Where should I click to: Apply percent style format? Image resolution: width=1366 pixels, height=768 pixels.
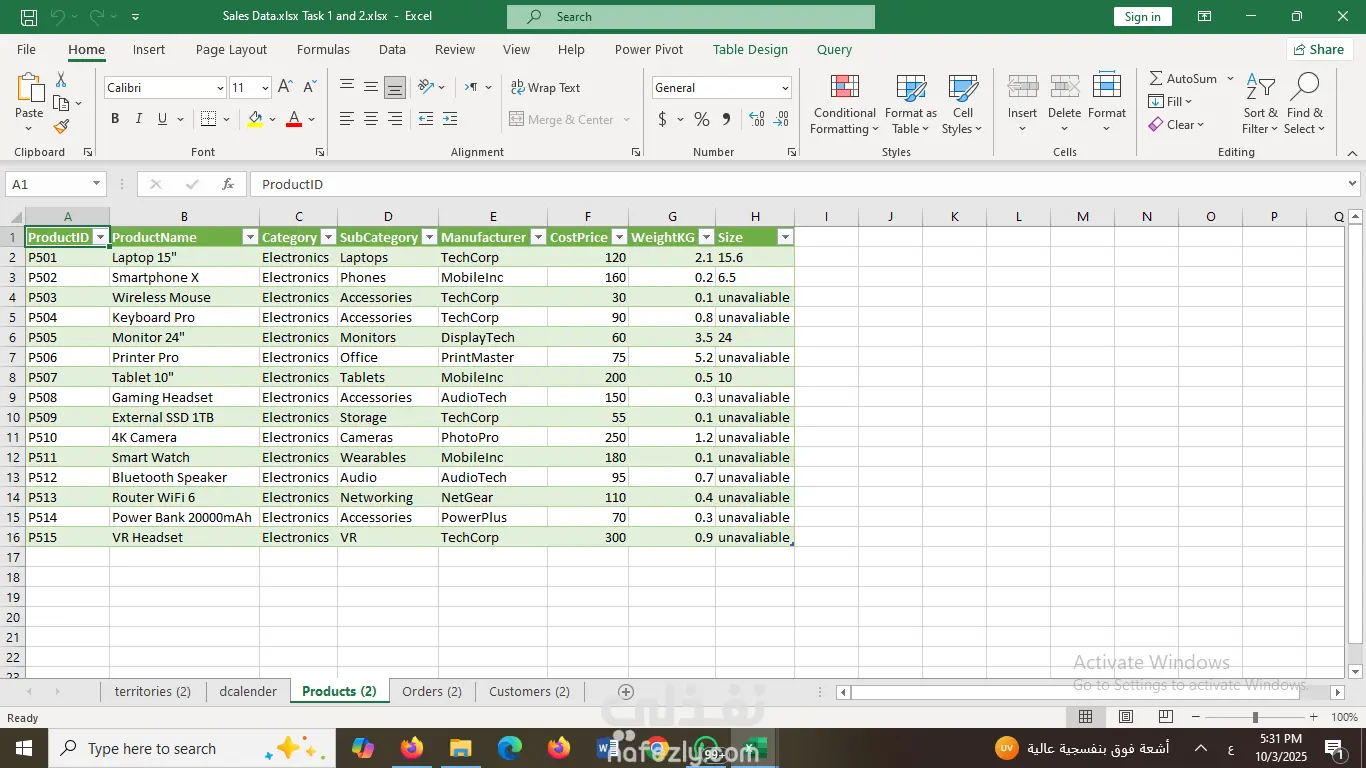[x=702, y=119]
